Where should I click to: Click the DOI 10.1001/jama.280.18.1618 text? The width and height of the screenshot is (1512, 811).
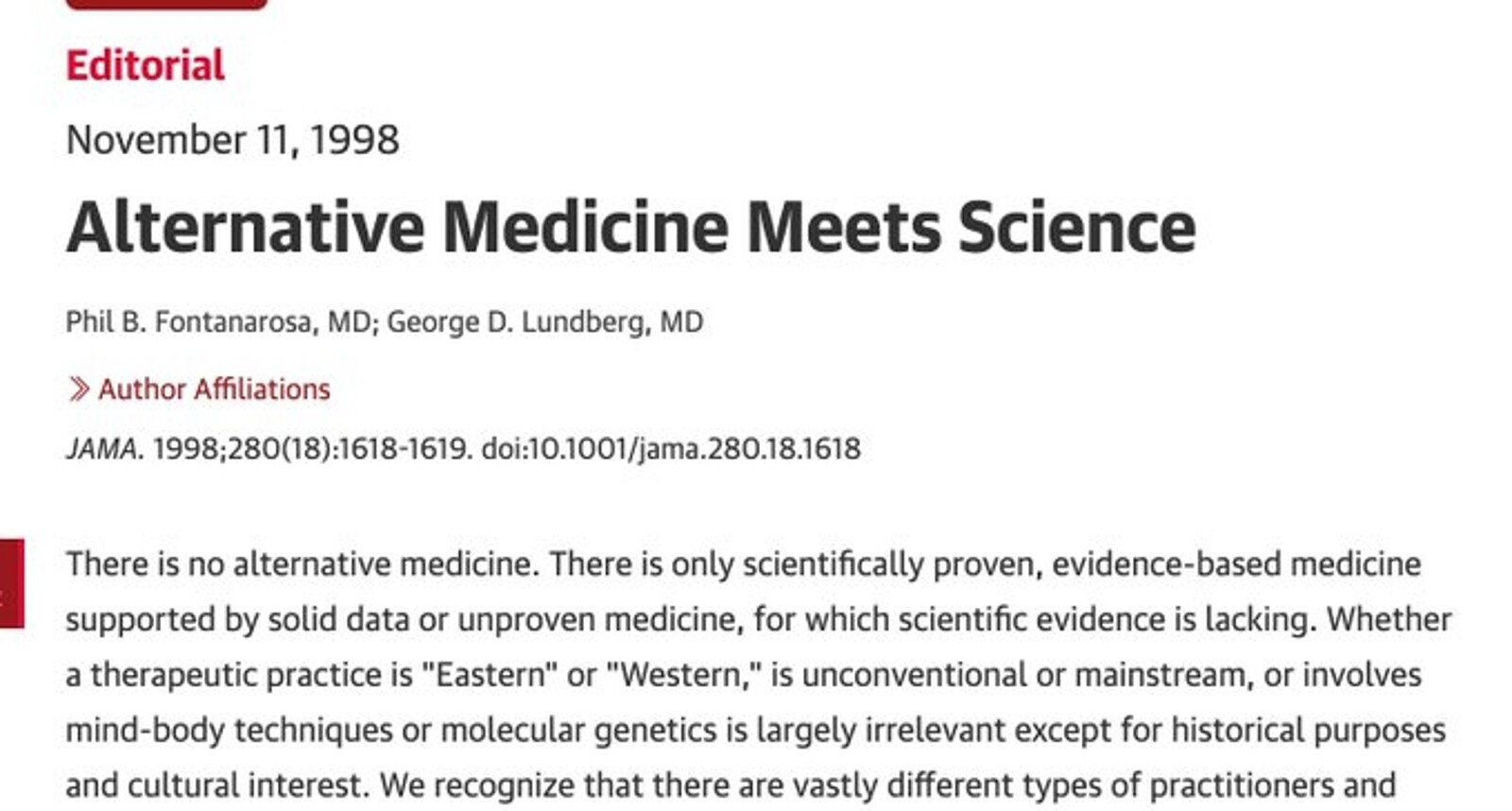coord(671,448)
